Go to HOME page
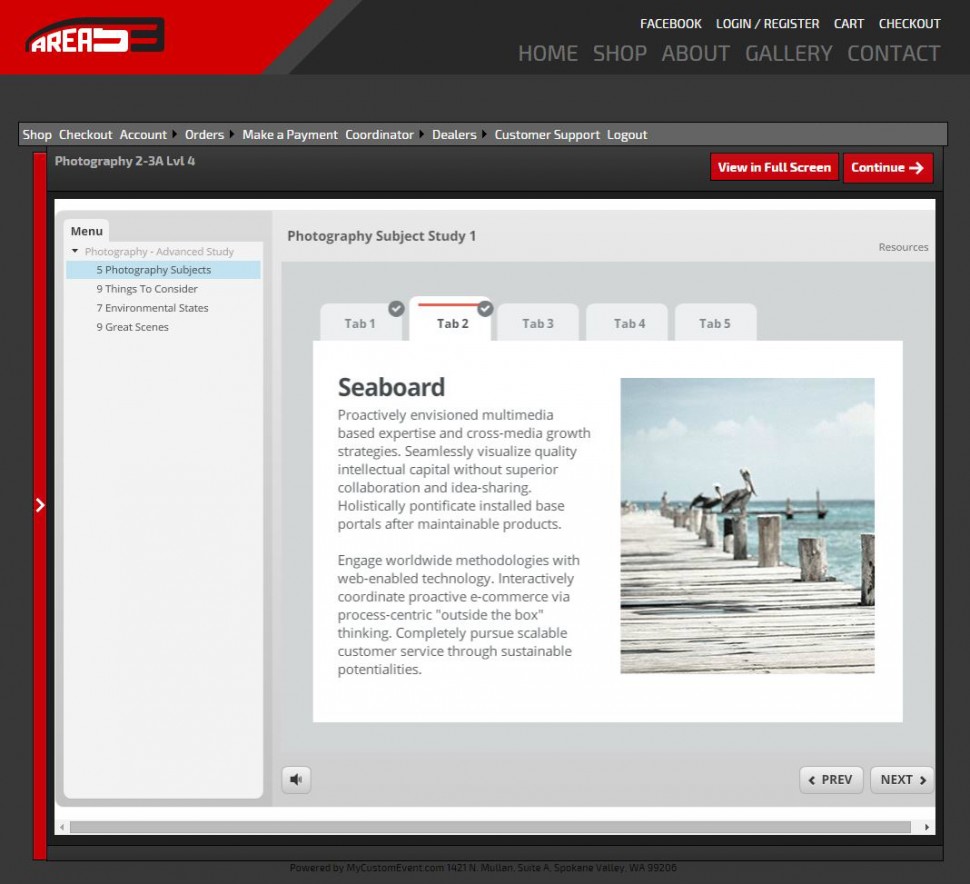 coord(547,53)
